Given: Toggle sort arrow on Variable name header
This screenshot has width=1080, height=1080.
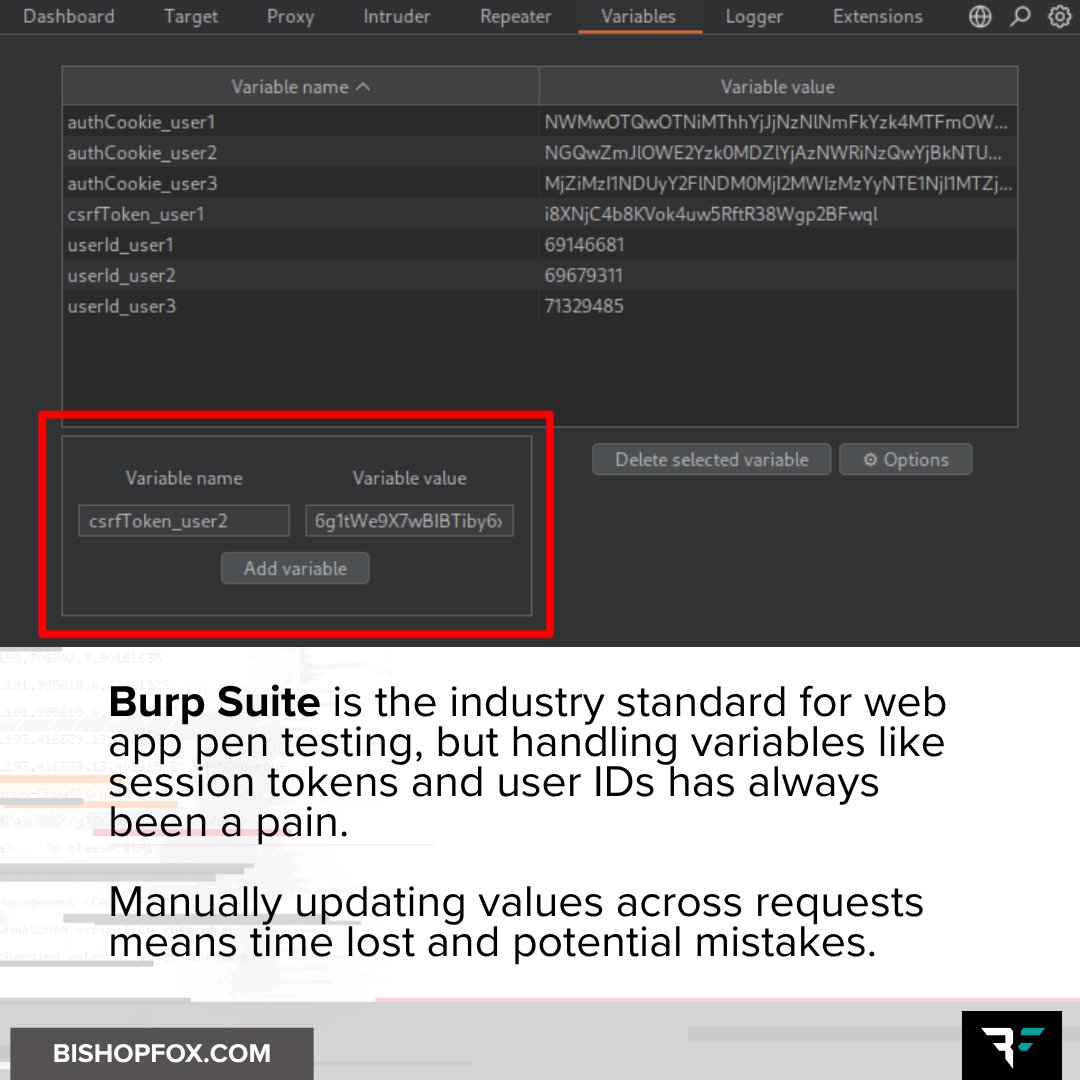Looking at the screenshot, I should point(364,87).
